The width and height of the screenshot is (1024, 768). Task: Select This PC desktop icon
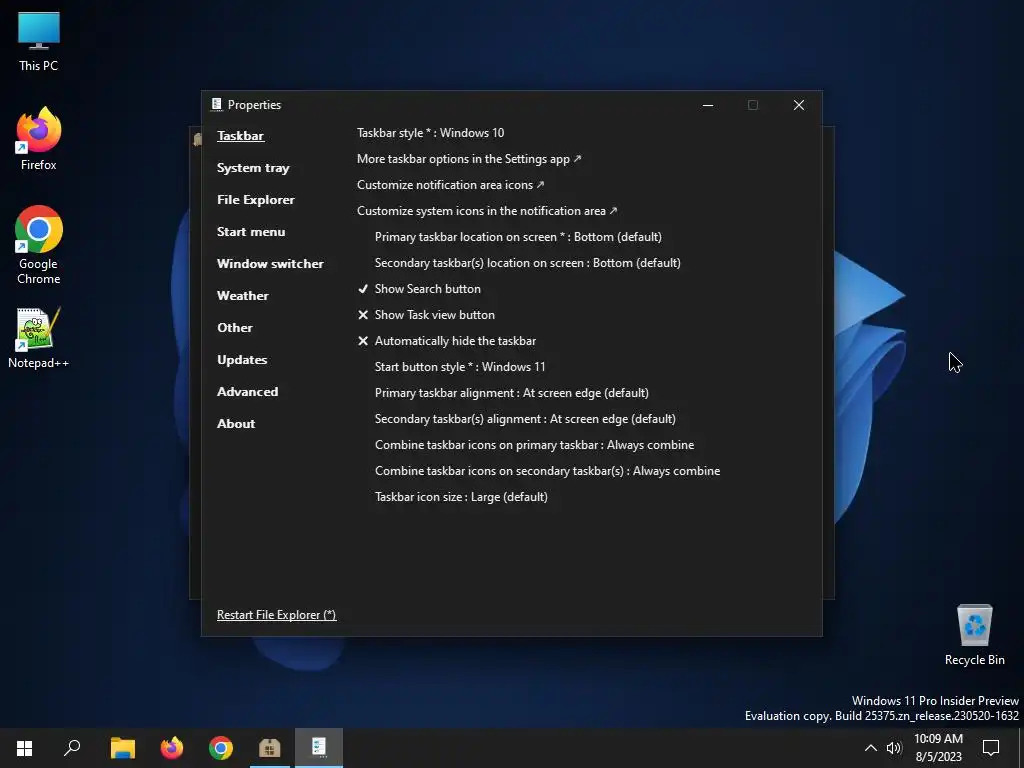point(39,41)
